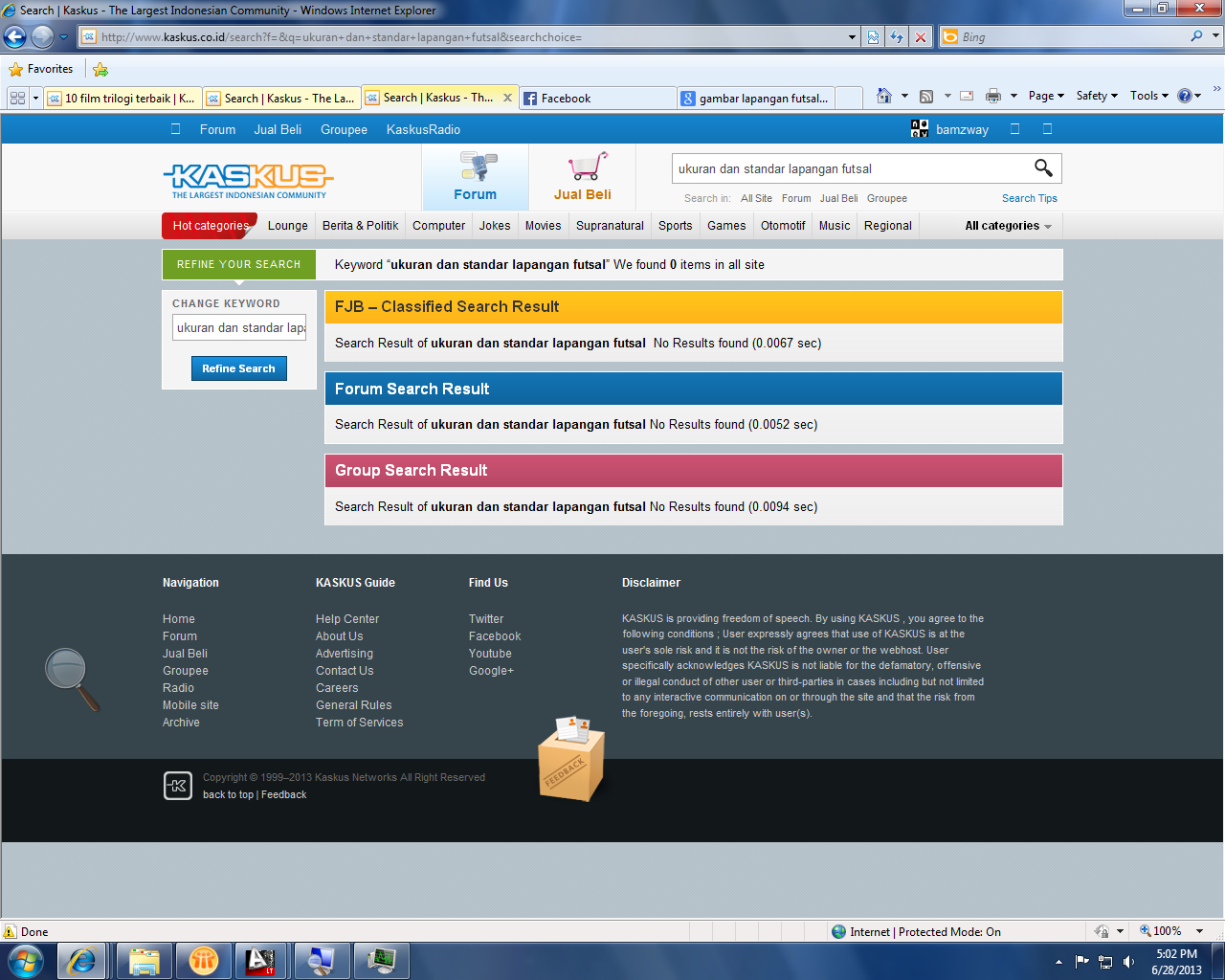Click the Change Keyword input field
The height and width of the screenshot is (980, 1225).
tap(239, 327)
